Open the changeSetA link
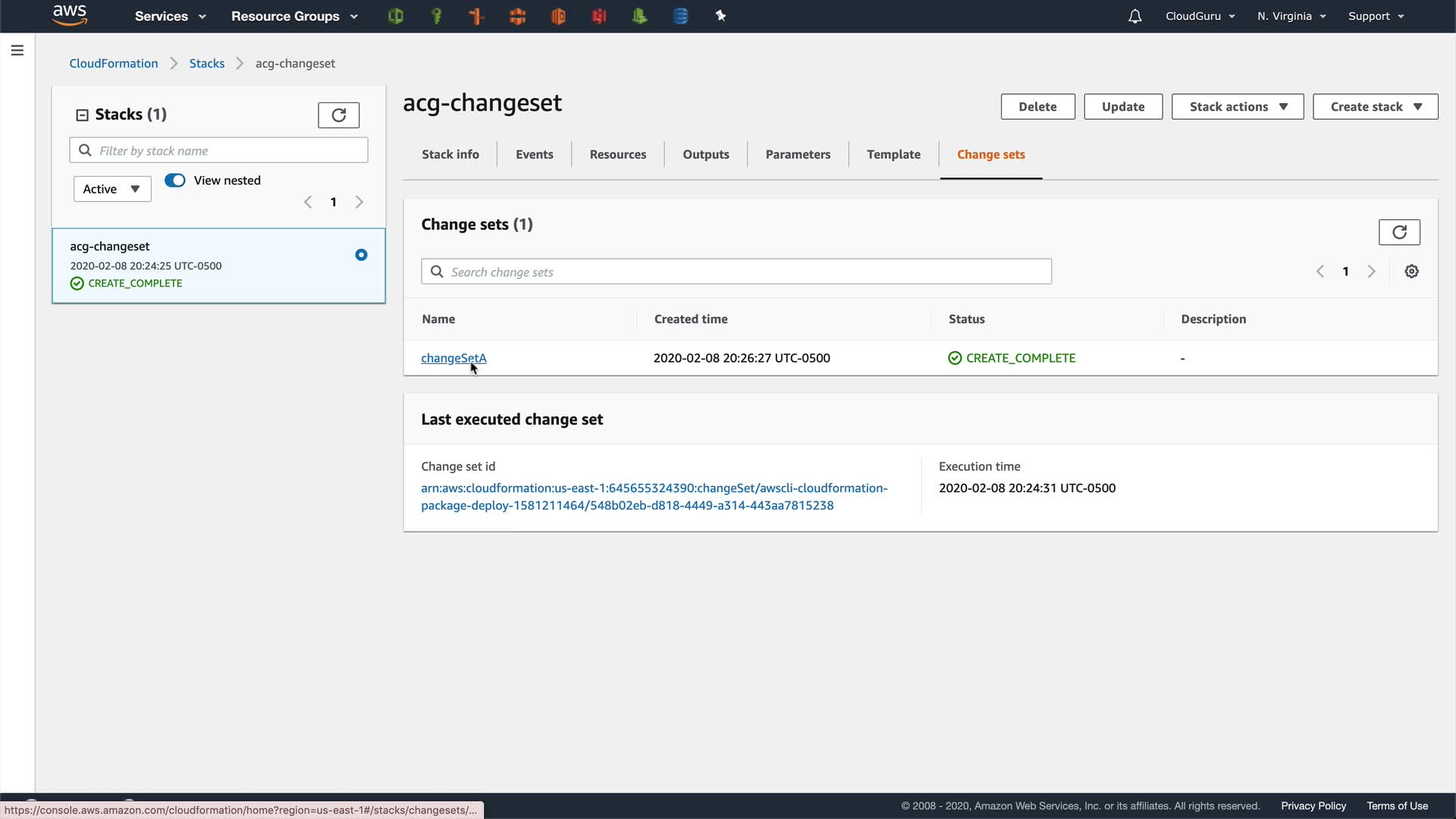Screen dimensions: 1456x819 (453, 358)
